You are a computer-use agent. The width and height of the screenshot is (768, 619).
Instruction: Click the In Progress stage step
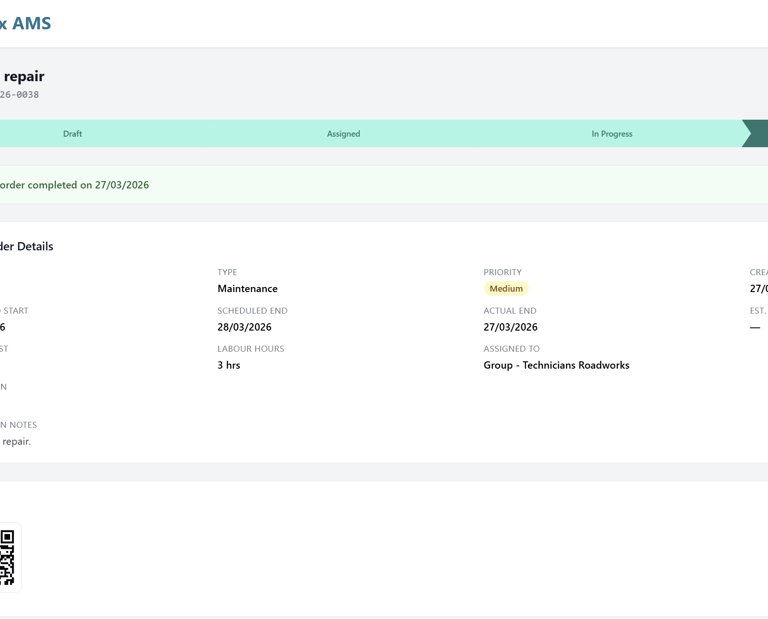612,134
